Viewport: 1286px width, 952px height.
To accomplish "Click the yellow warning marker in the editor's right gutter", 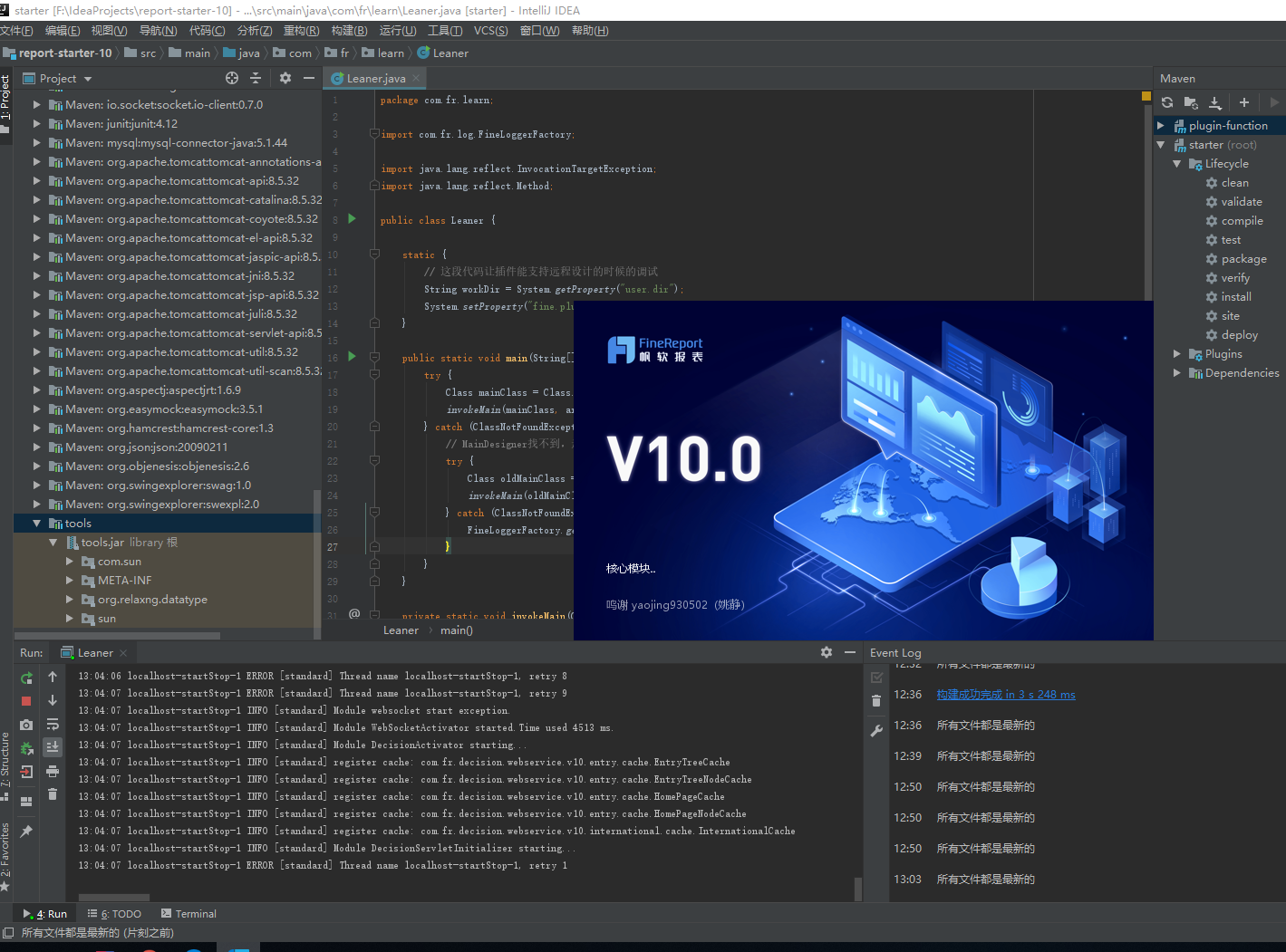I will [x=1146, y=95].
